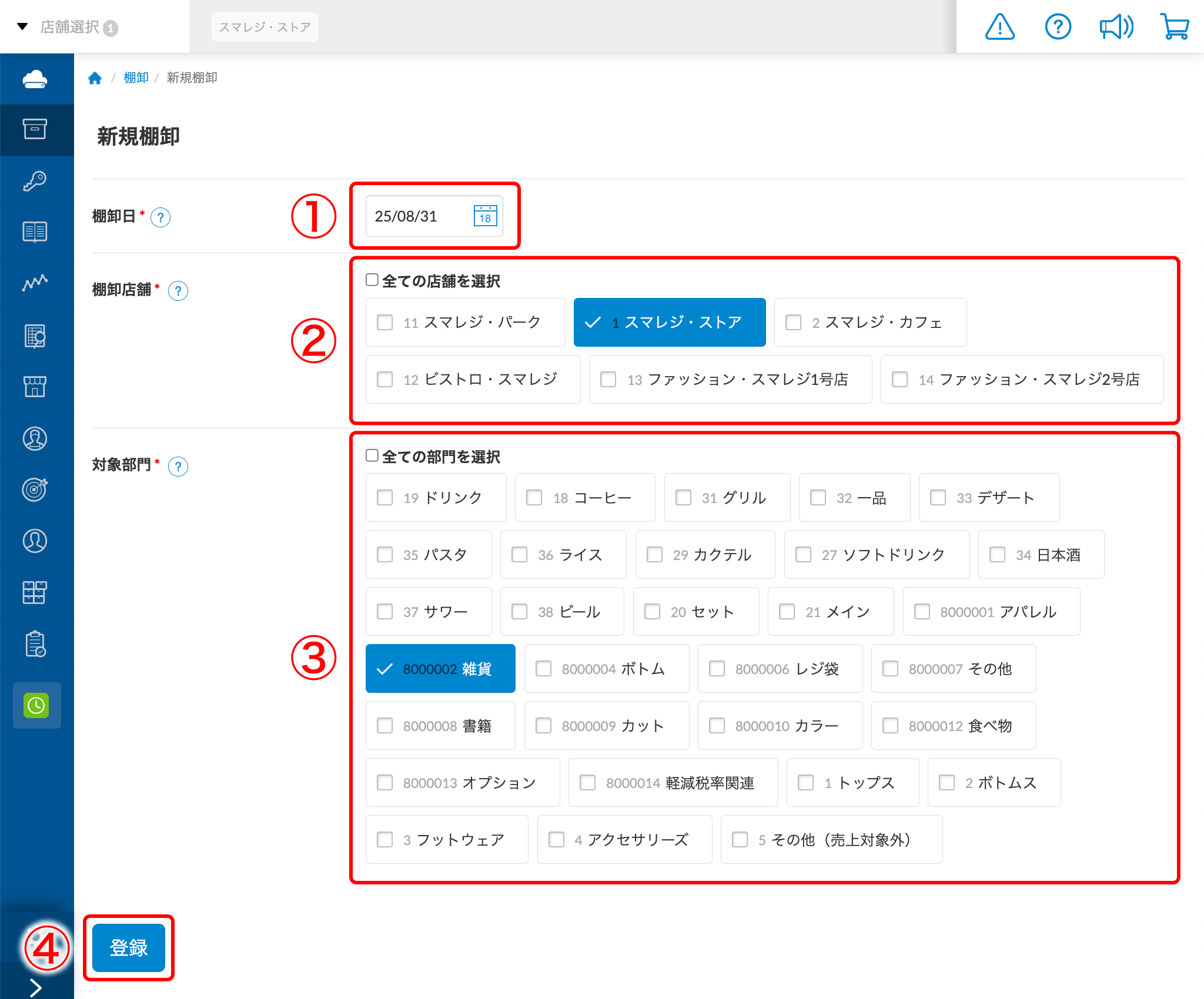Click the shopping cart icon in the header
The width and height of the screenshot is (1204, 999).
(1175, 26)
